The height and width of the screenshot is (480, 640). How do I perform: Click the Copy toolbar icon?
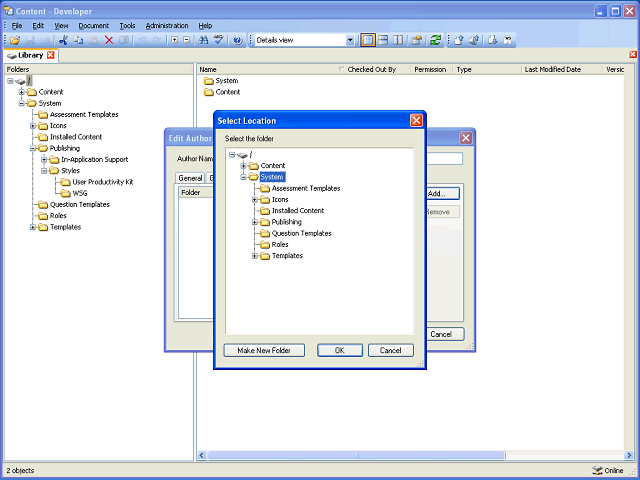(78, 40)
